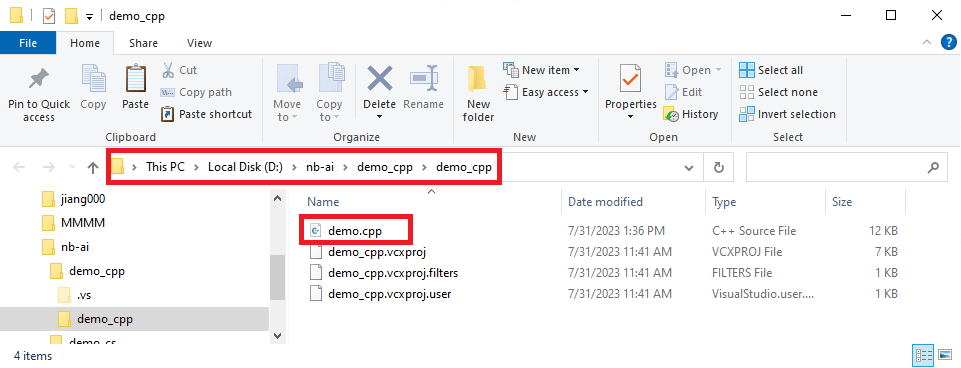
Task: Go up one folder level
Action: 93,167
